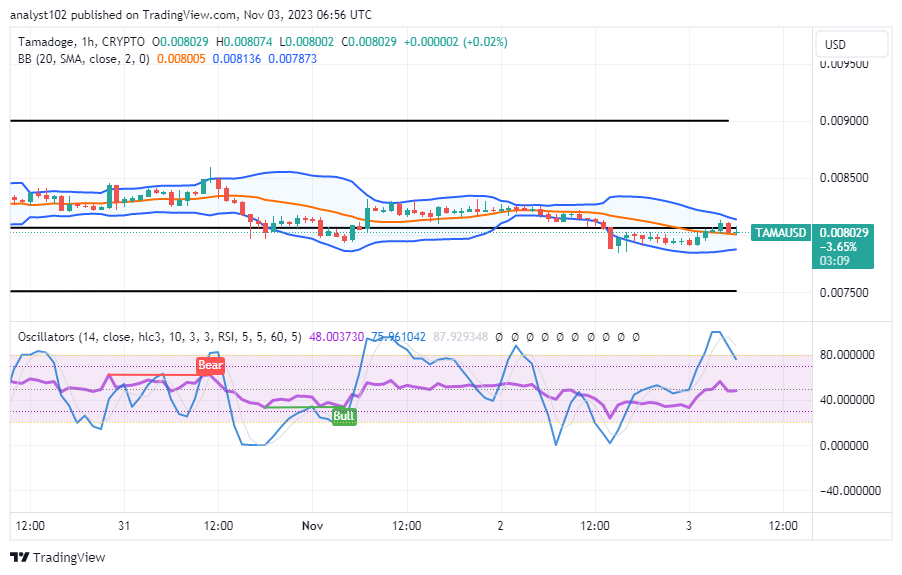The height and width of the screenshot is (575, 902).
Task: Select the BB upper value 0.008136
Action: 236,59
